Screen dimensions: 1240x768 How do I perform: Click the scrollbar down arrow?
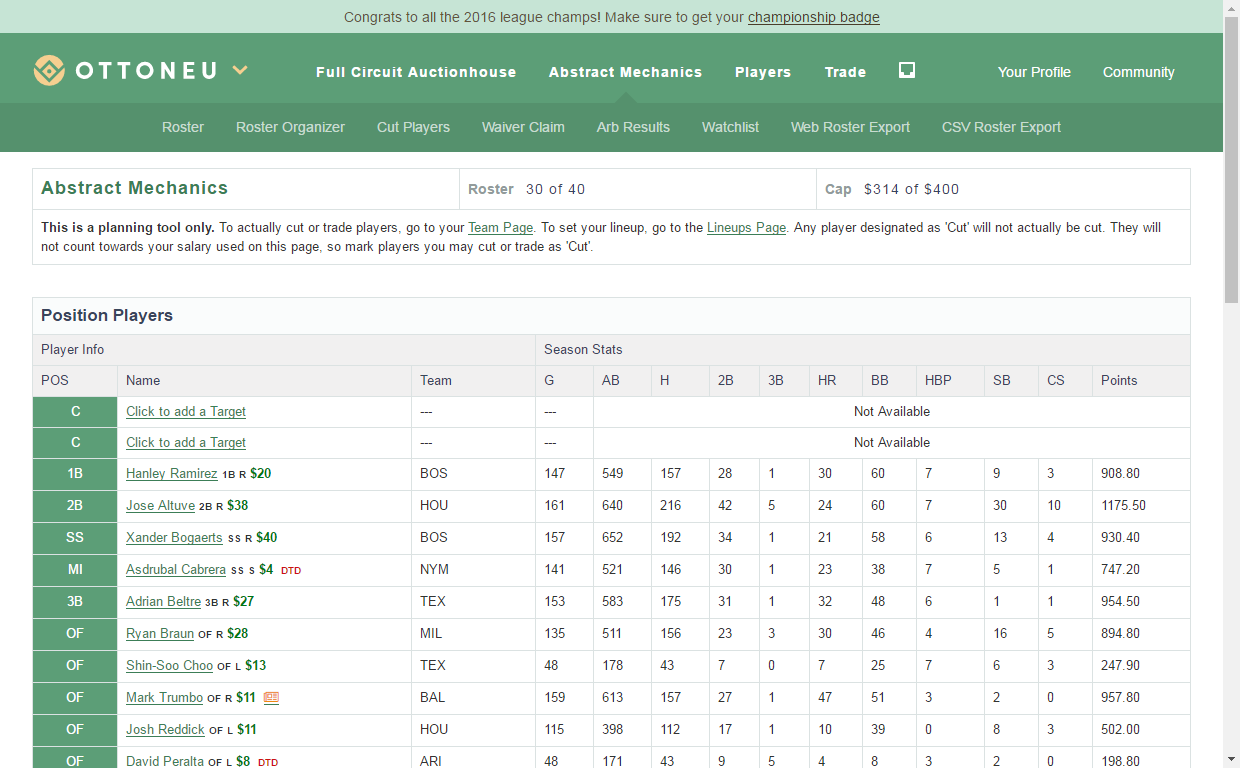pyautogui.click(x=1231, y=759)
